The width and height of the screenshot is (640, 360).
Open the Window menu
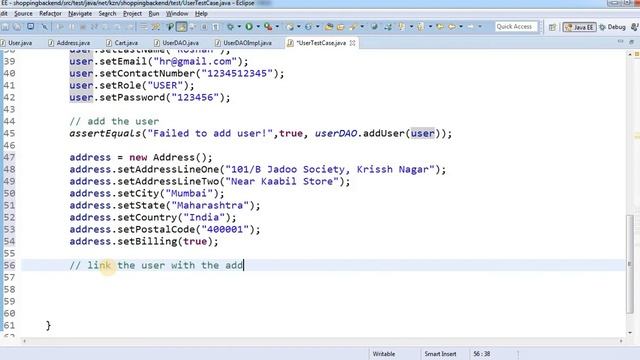(x=177, y=13)
